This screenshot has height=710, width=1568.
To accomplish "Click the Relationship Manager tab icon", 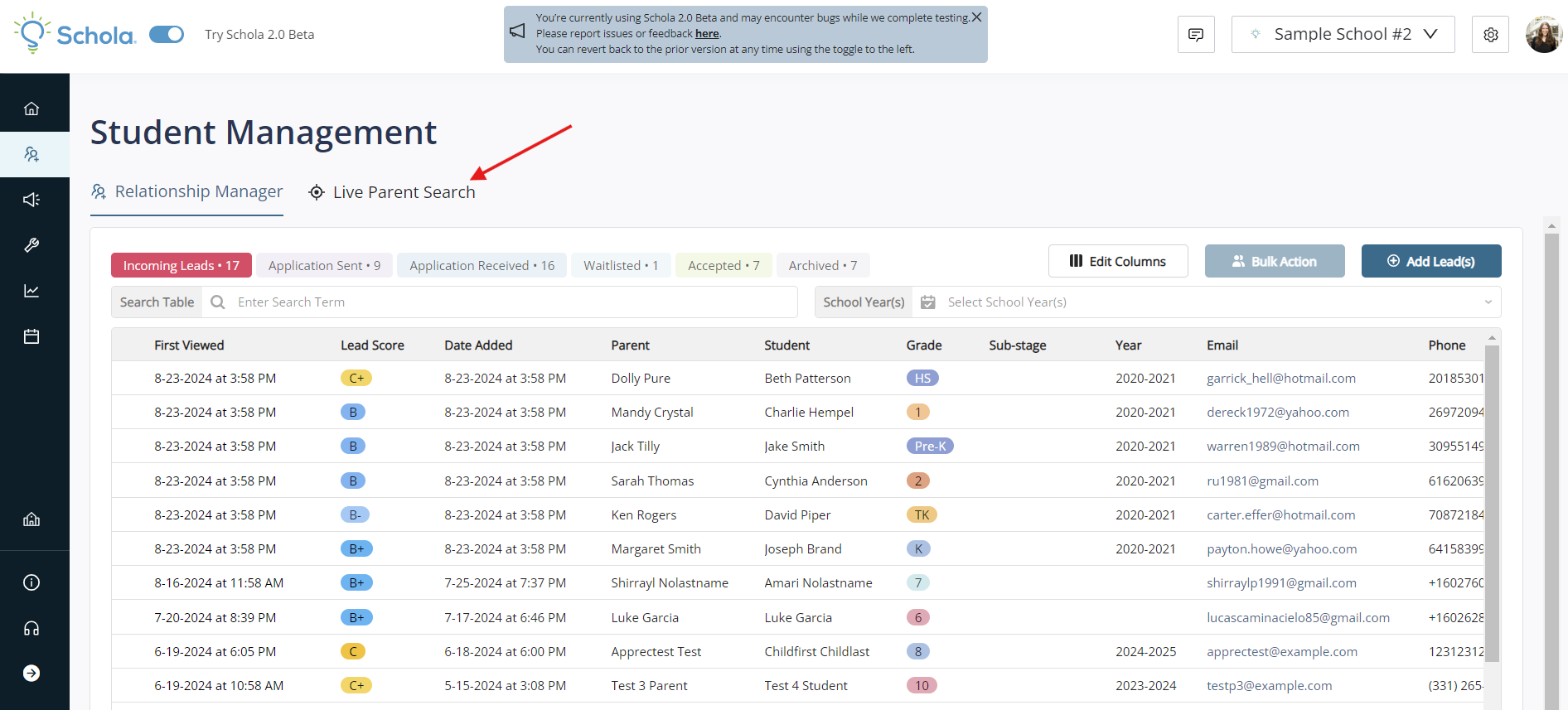I will 99,191.
